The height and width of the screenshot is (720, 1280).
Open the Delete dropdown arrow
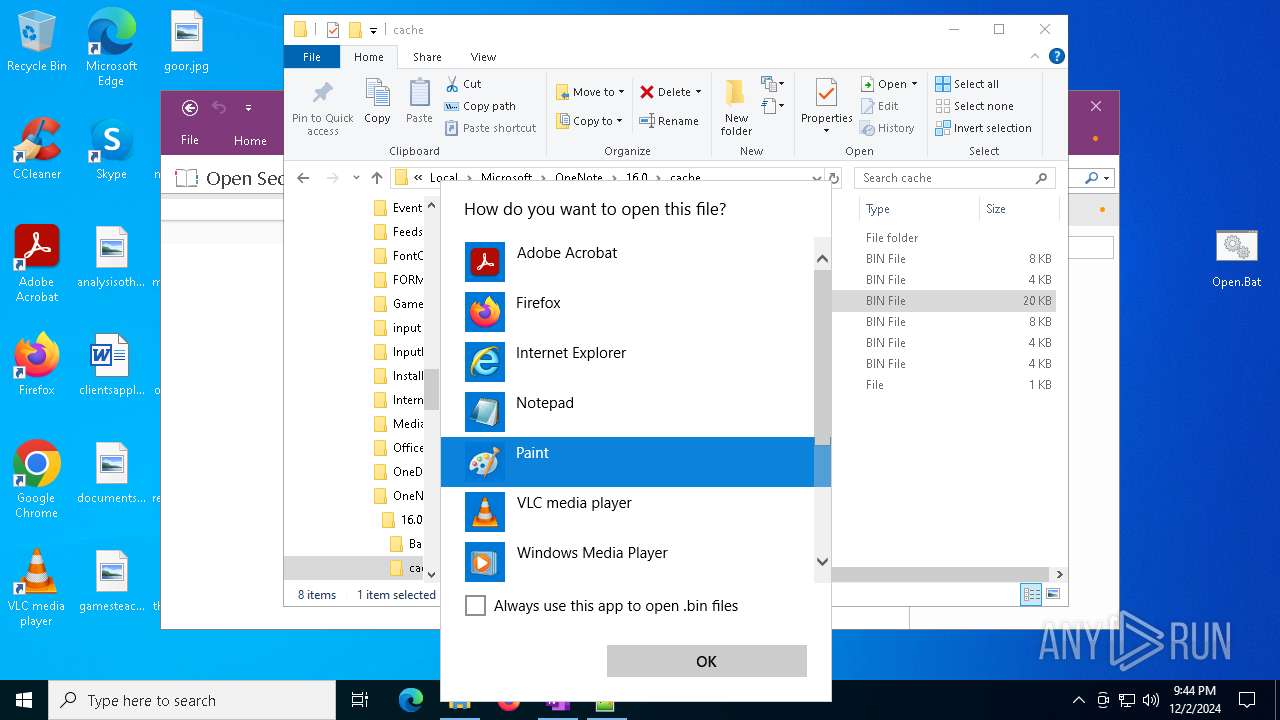[x=698, y=92]
